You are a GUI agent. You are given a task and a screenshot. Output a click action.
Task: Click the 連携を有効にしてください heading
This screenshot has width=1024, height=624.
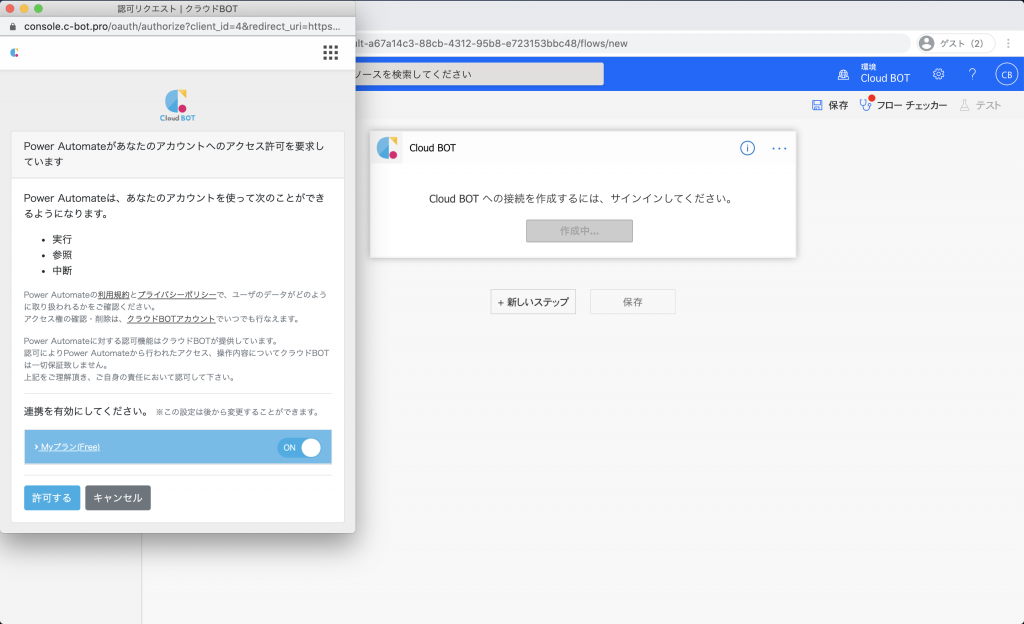pyautogui.click(x=86, y=411)
